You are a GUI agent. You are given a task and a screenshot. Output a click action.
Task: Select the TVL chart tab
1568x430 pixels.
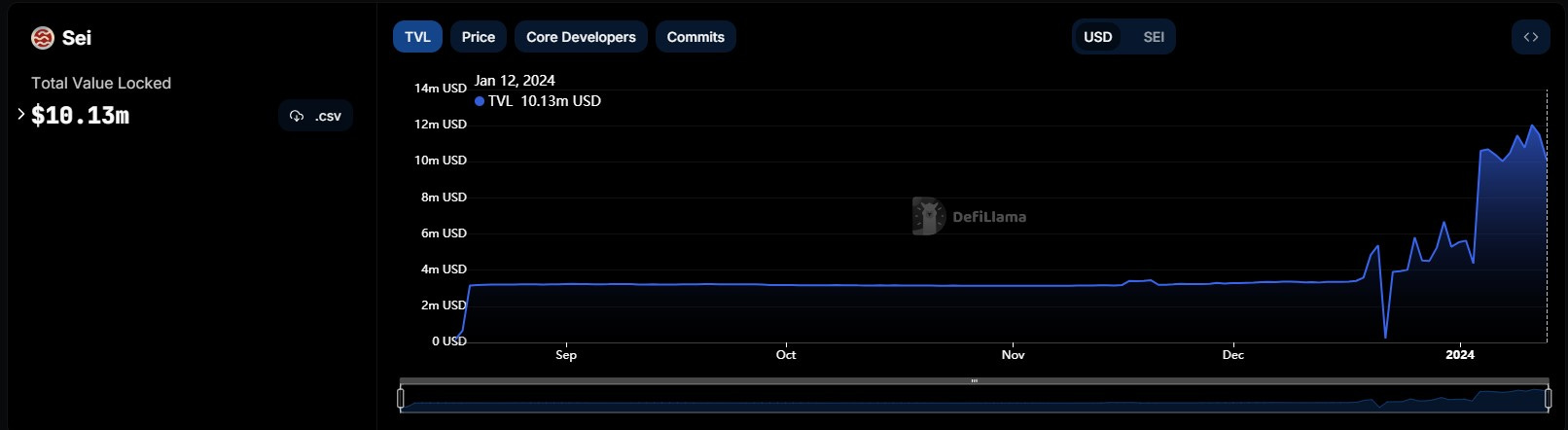(x=417, y=37)
